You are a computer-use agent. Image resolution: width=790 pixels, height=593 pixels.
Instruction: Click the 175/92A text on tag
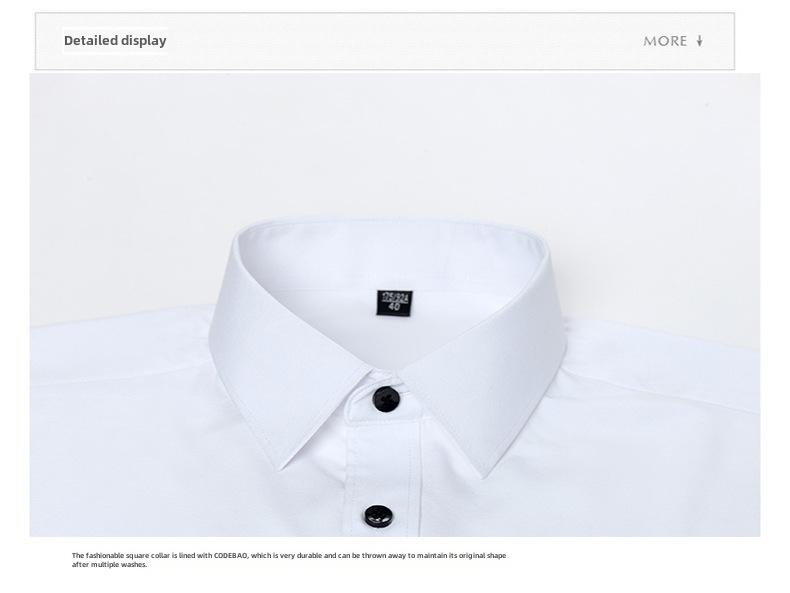click(396, 297)
